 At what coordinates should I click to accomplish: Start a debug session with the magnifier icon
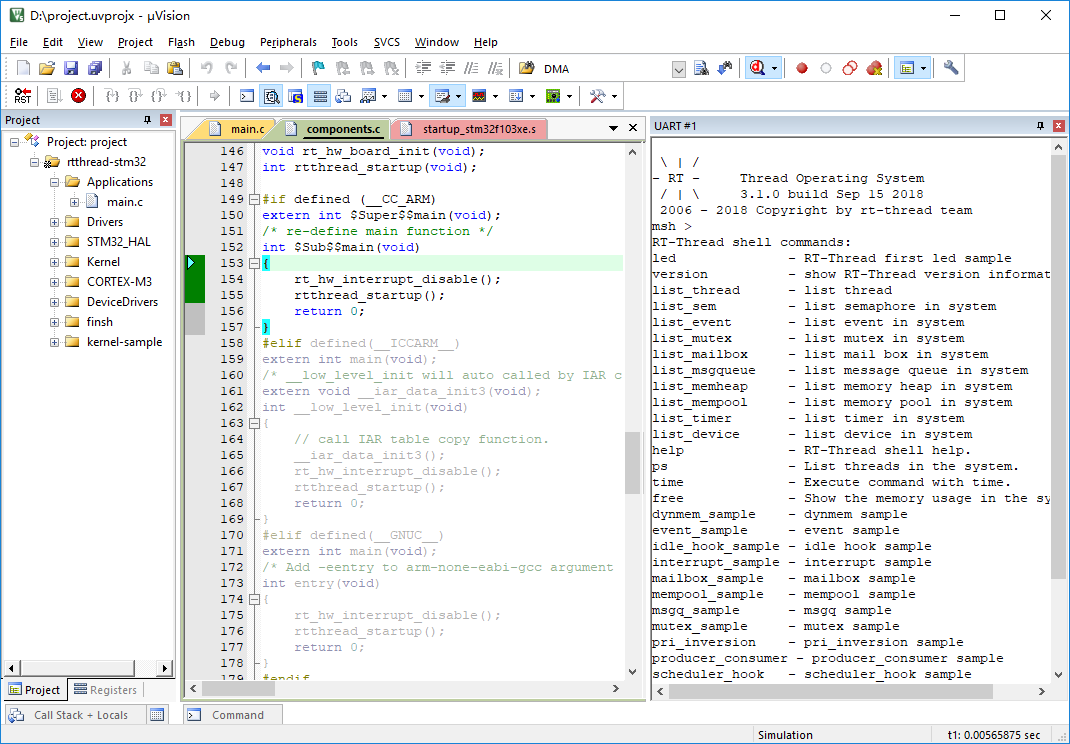tap(758, 68)
